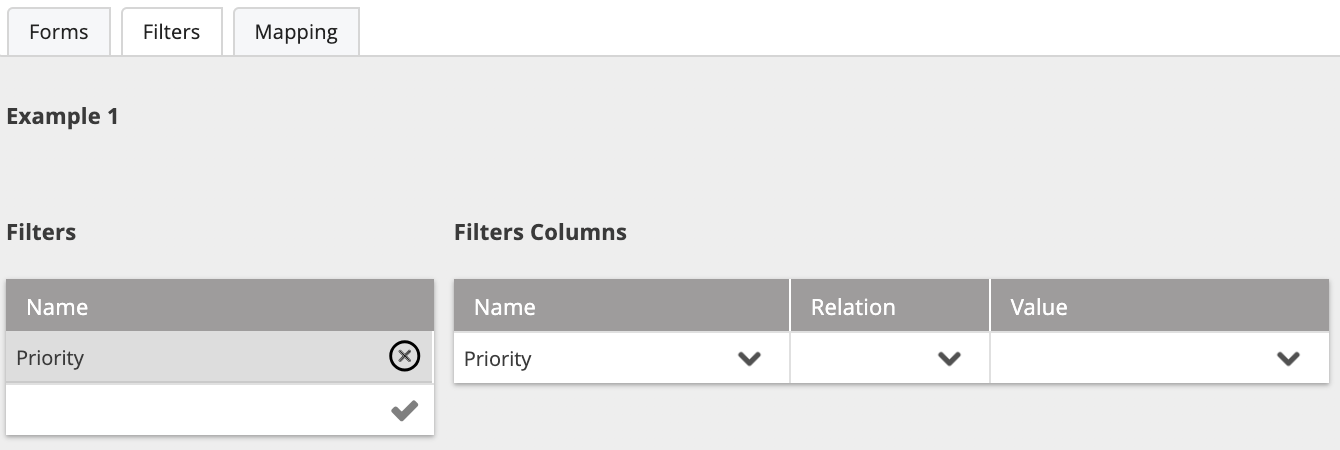Screen dimensions: 1340x450
Task: Expand the Relation dropdown chevron
Action: (949, 358)
